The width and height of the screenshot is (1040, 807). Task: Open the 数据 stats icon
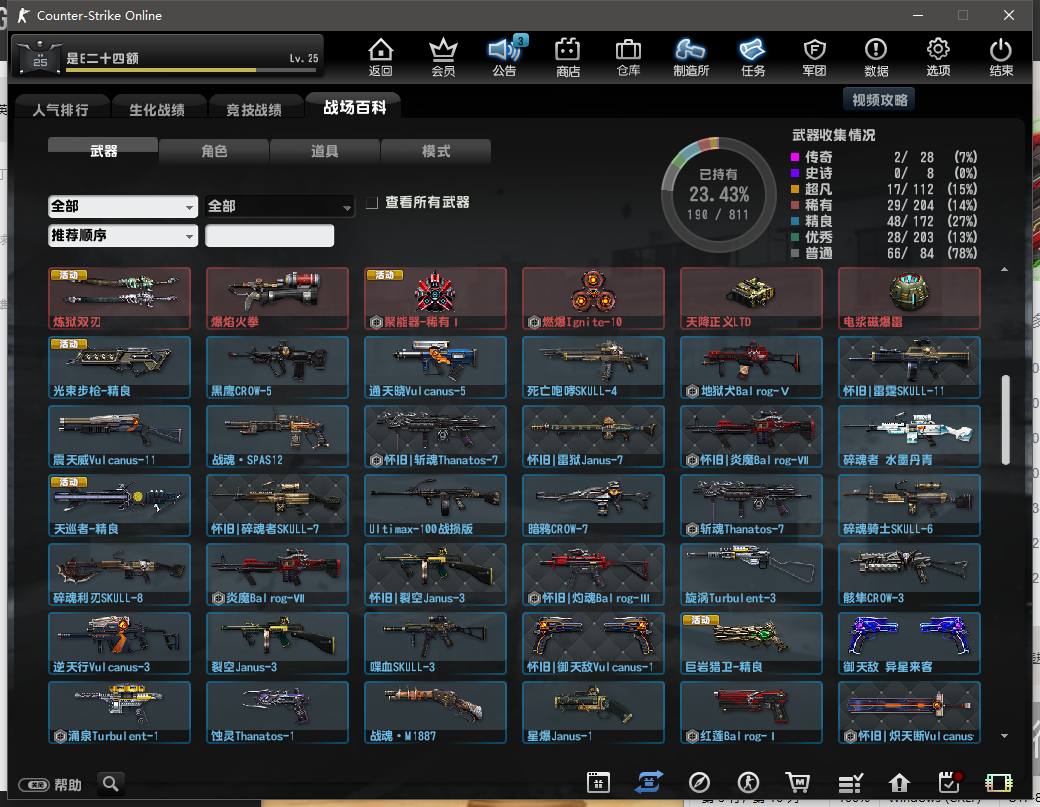(x=876, y=56)
